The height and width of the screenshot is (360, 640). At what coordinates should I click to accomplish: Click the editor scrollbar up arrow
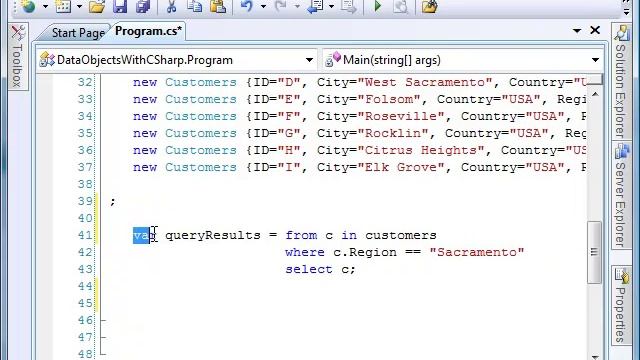pos(595,94)
